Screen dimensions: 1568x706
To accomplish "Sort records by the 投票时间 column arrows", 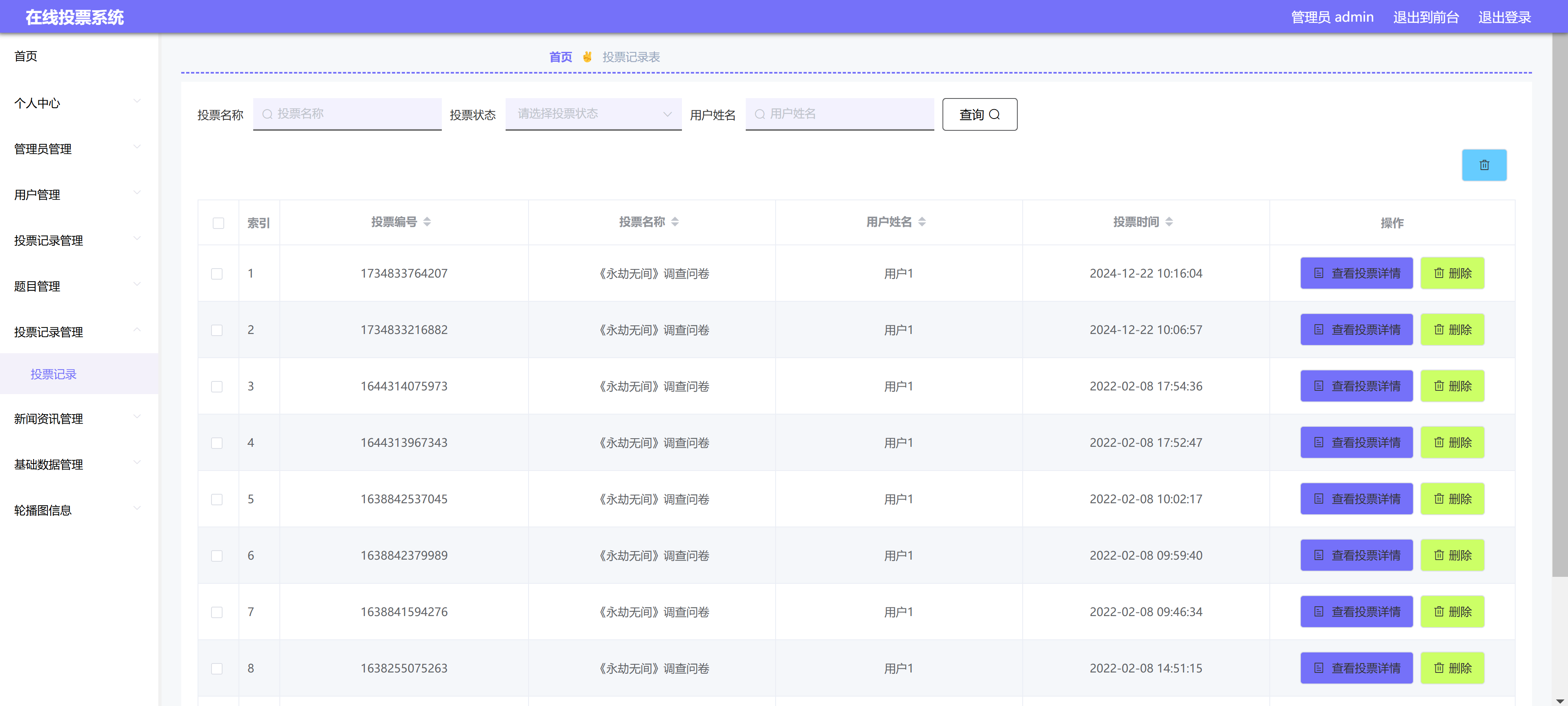I will [x=1169, y=222].
